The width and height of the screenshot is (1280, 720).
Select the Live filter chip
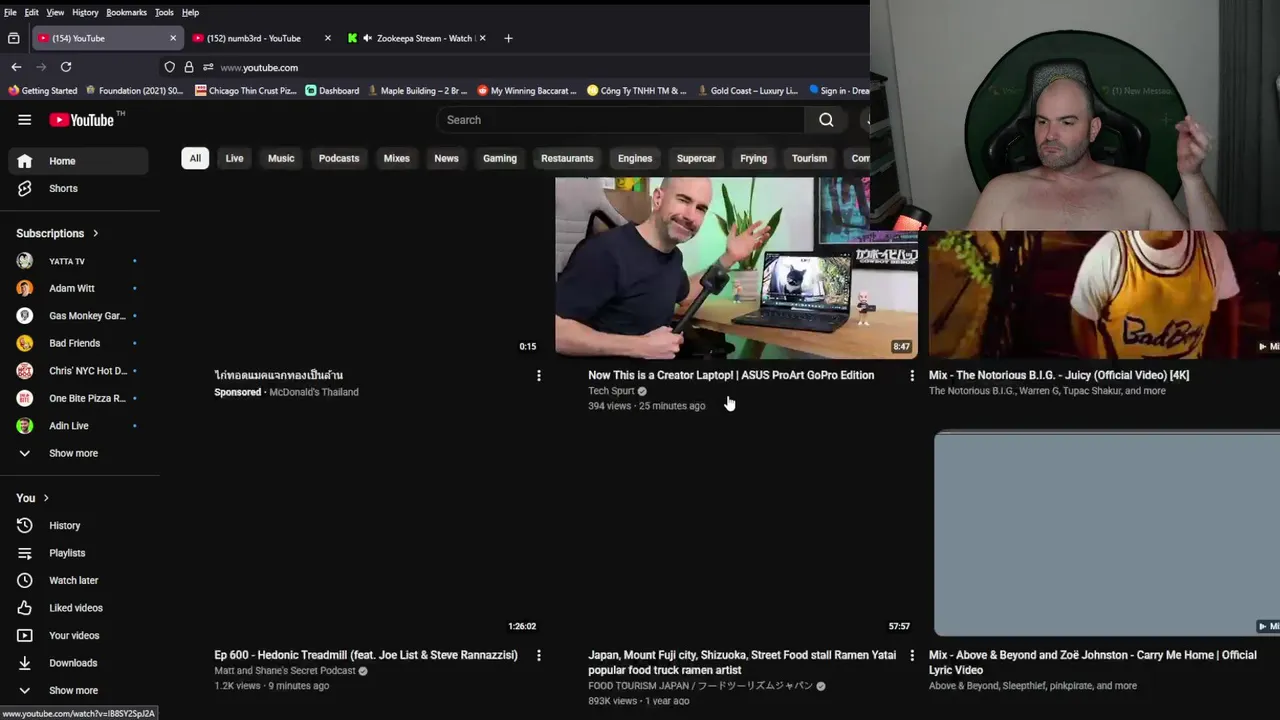234,158
